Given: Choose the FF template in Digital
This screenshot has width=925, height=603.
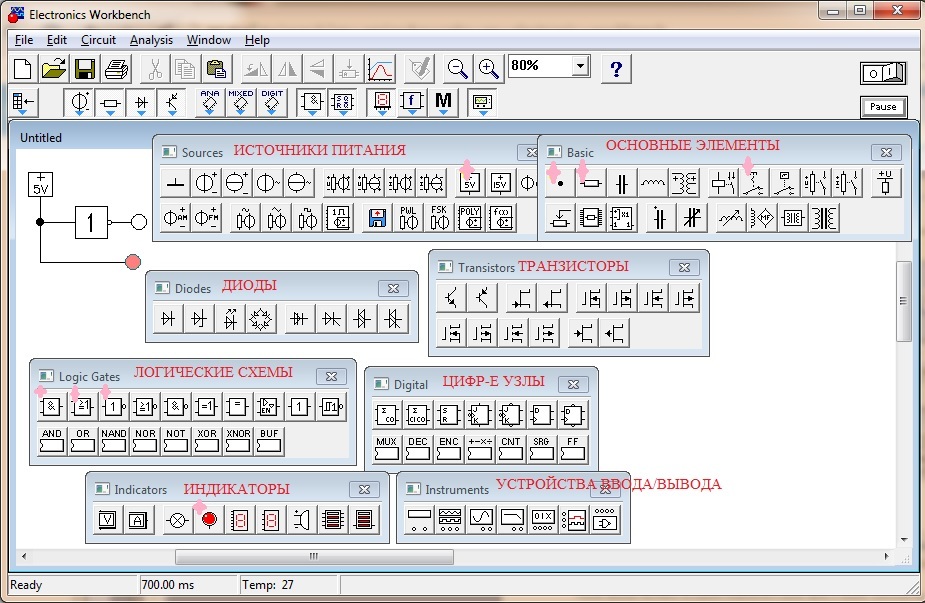Looking at the screenshot, I should point(573,448).
